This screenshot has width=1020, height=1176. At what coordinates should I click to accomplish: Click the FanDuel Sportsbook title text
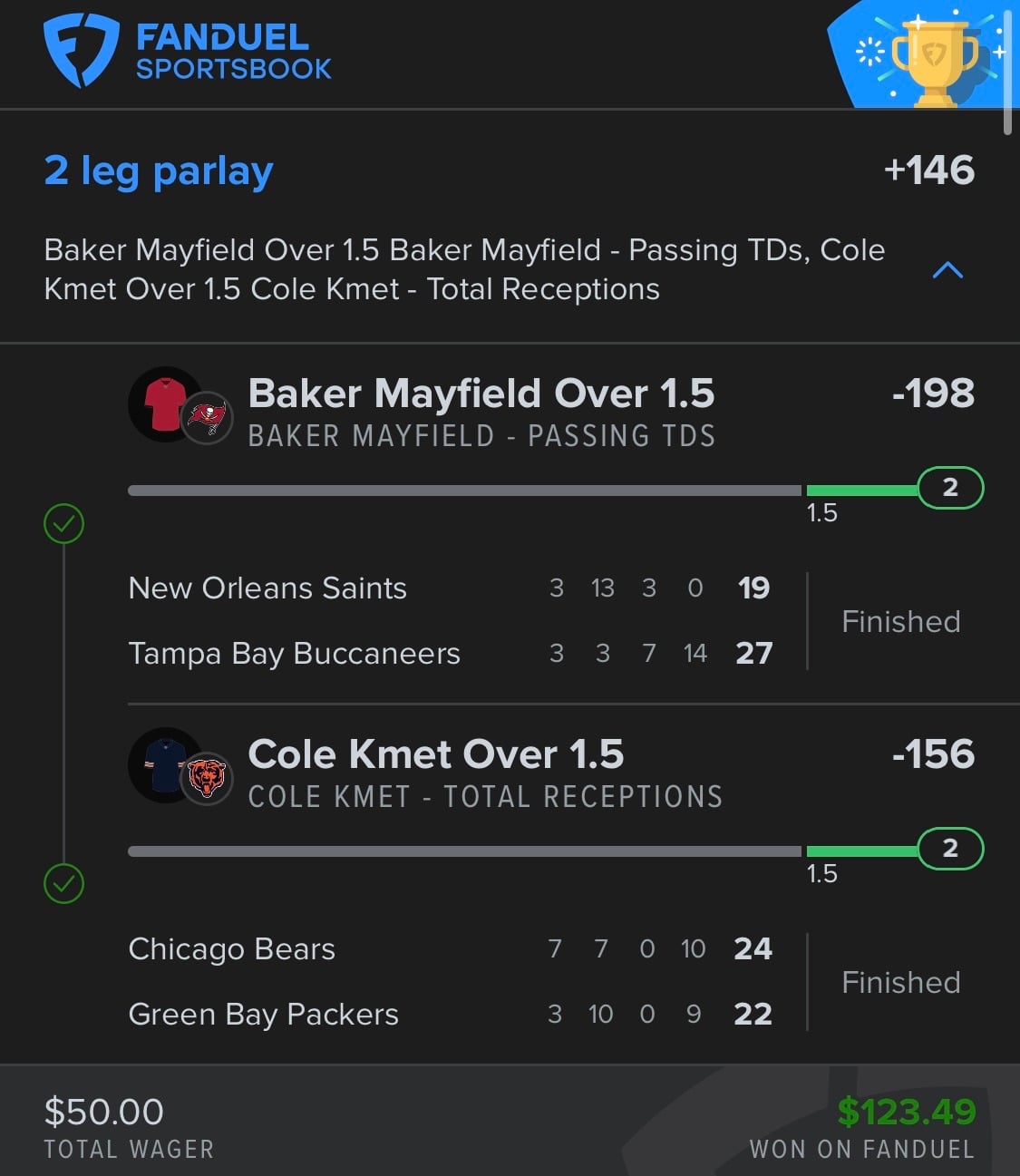coord(233,52)
